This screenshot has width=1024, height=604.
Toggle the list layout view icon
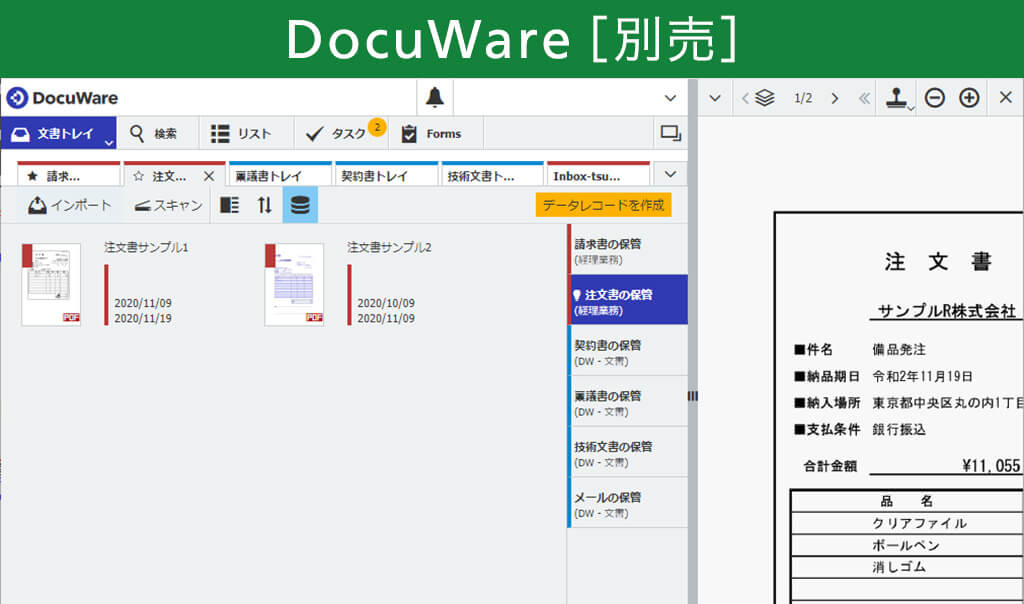click(229, 205)
